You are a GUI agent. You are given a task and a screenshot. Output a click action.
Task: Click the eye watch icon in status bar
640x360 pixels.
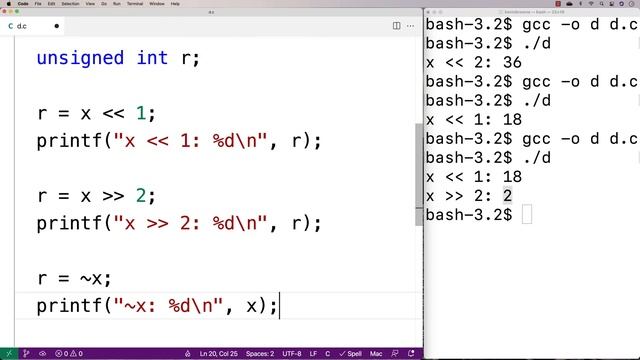pyautogui.click(x=42, y=353)
